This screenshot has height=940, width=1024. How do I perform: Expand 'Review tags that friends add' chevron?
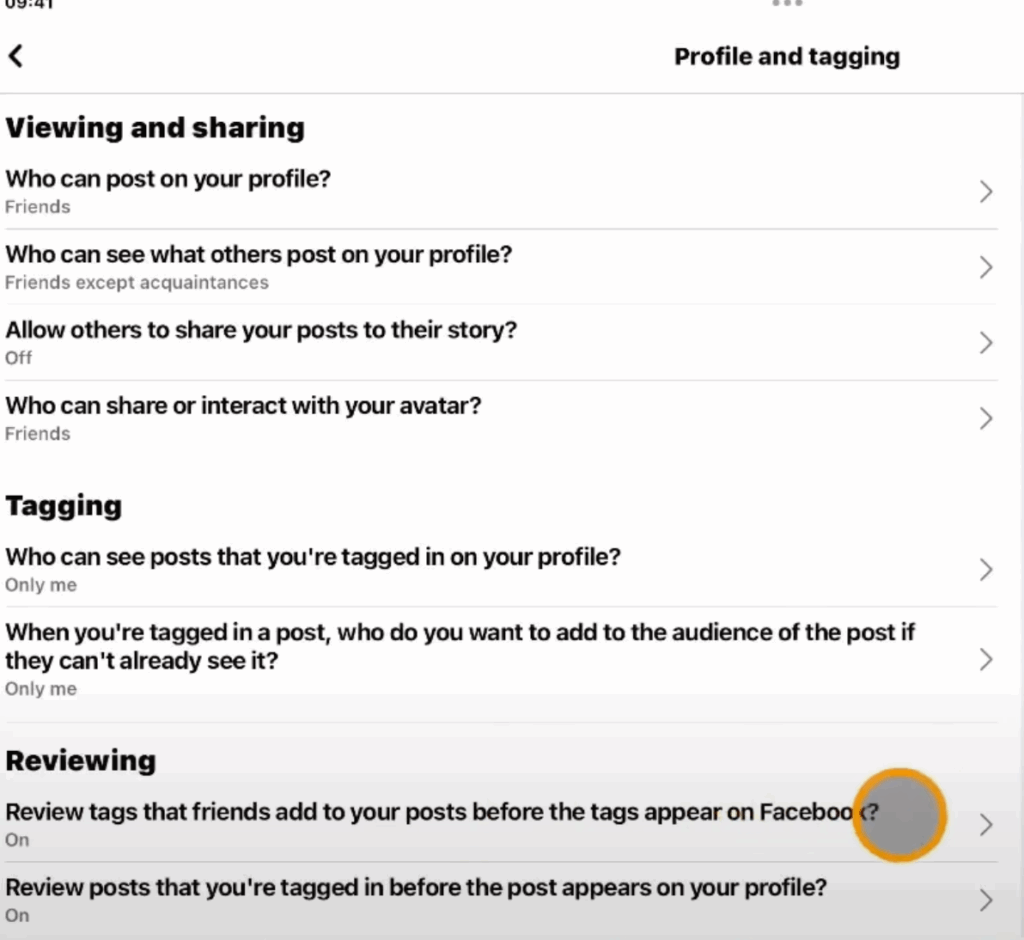[986, 825]
